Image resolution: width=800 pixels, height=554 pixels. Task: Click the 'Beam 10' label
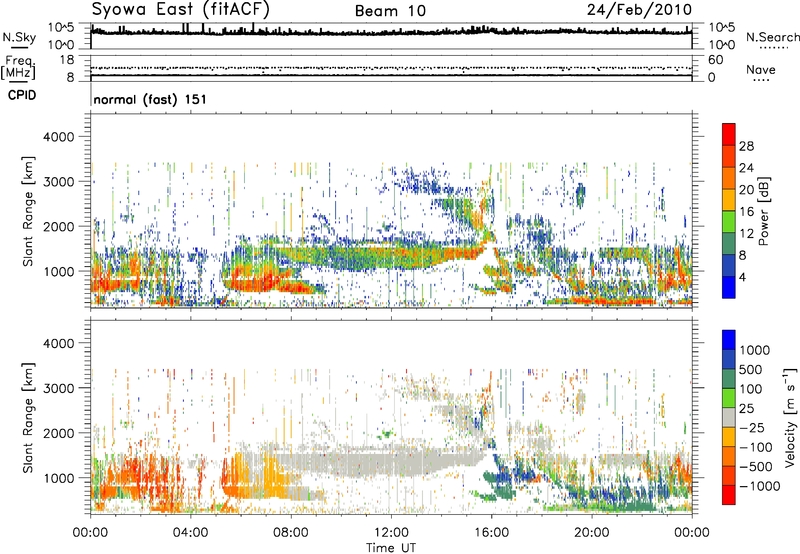(x=390, y=11)
